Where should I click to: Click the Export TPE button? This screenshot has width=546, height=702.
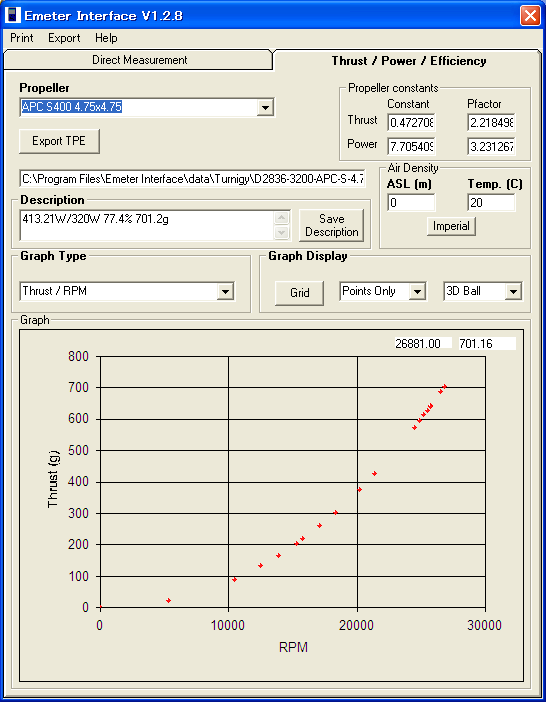(59, 141)
